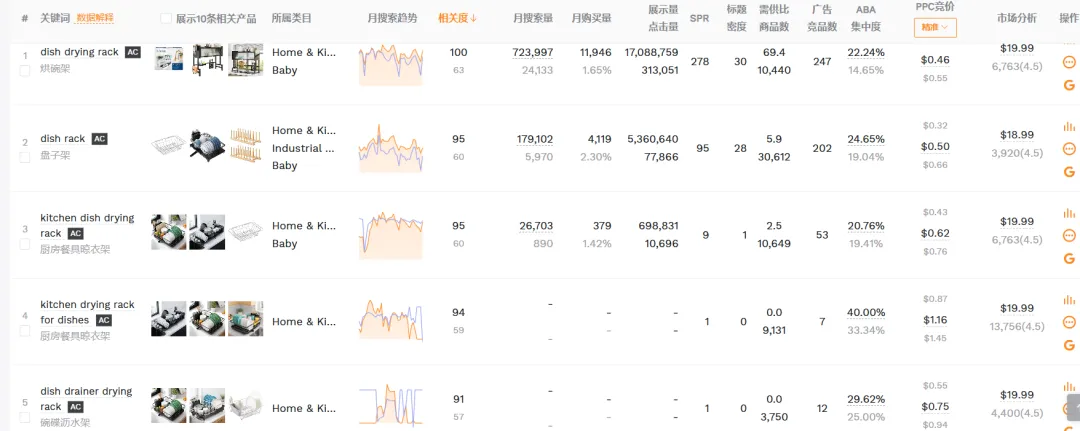1080x431 pixels.
Task: Open bar chart analysis for dish rack row
Action: click(1069, 126)
